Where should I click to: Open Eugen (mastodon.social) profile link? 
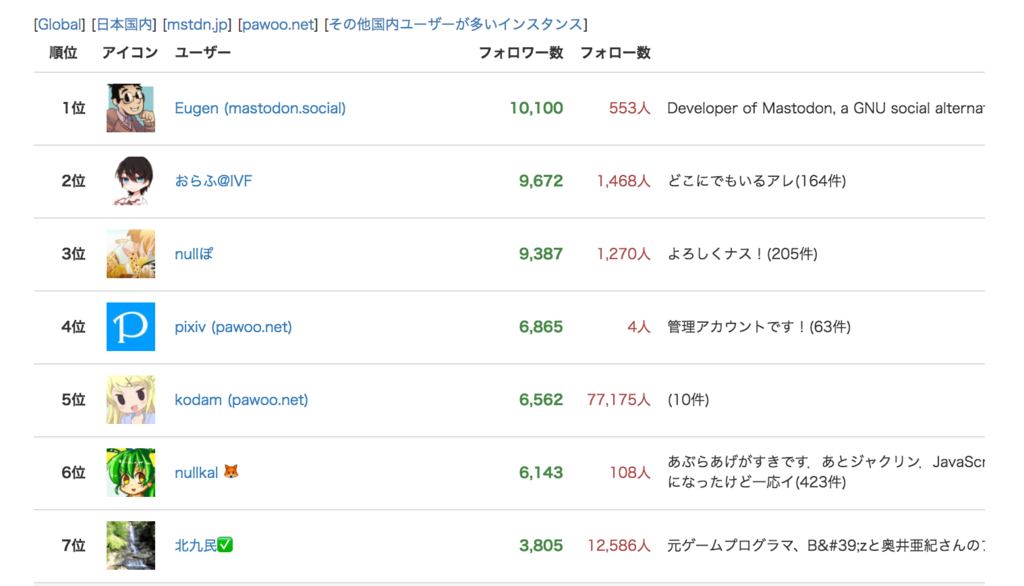[260, 108]
